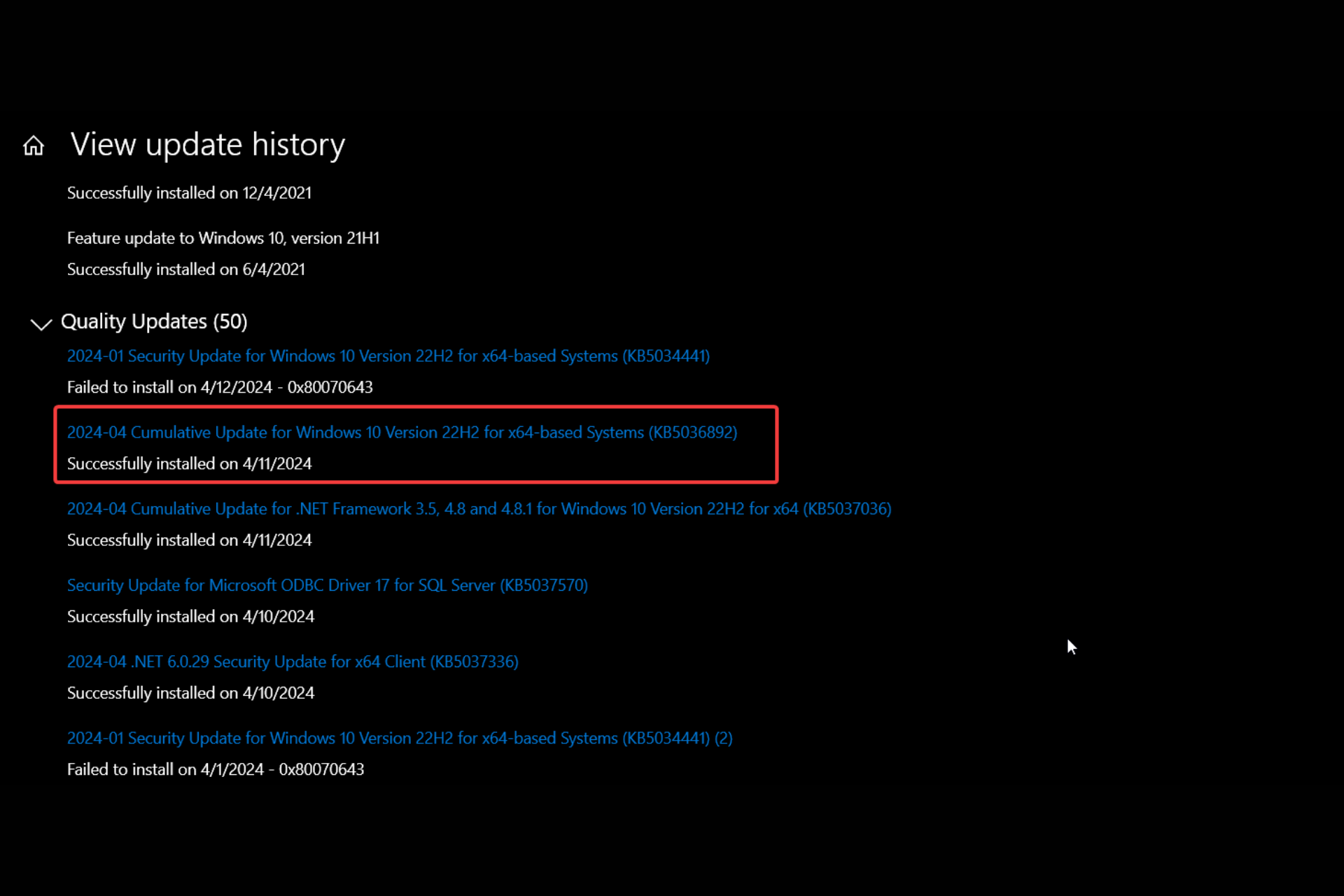This screenshot has height=896, width=1344.
Task: Open the 2024-01 Security Update KB5034441 link
Action: 388,356
